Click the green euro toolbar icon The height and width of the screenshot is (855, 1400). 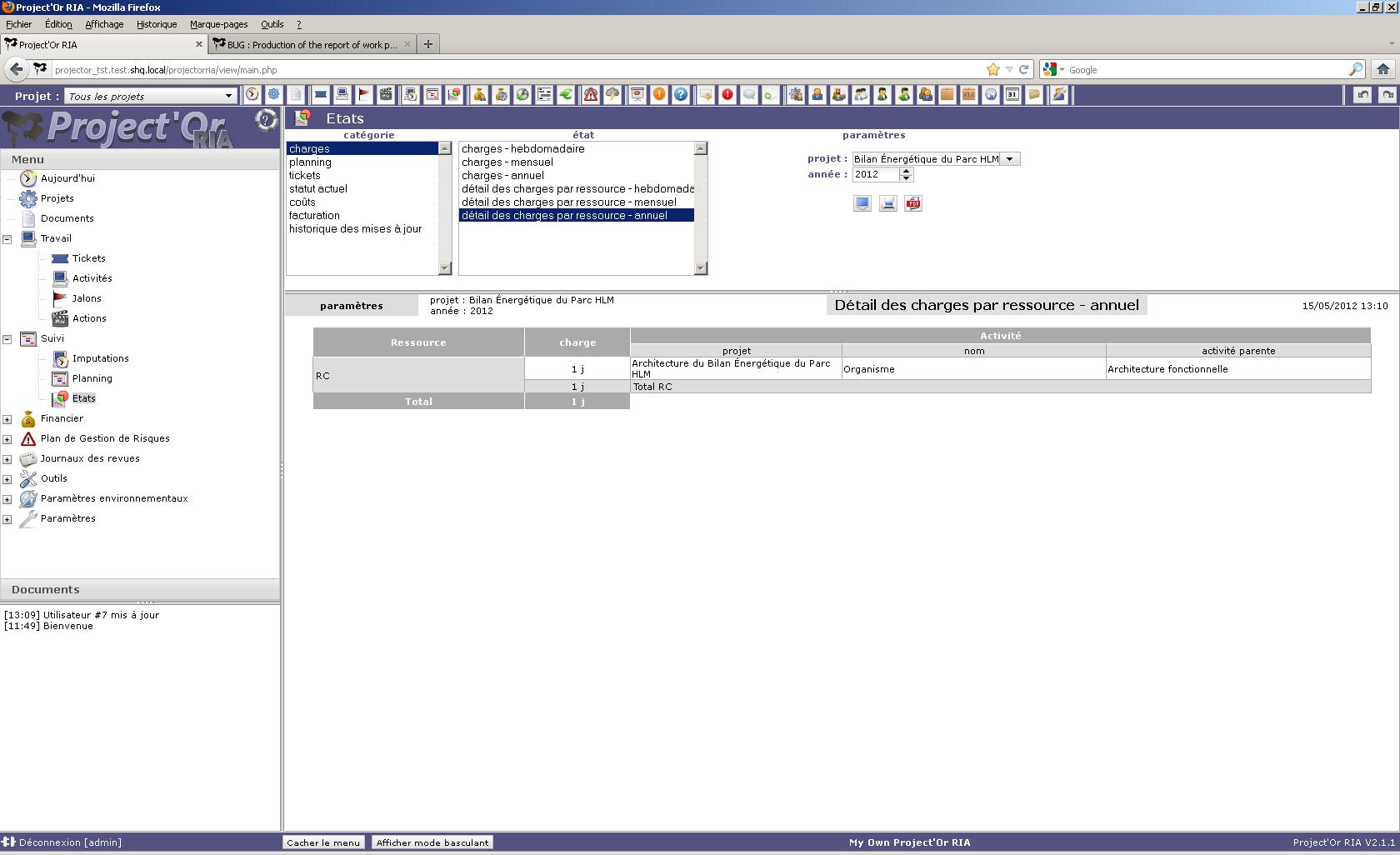(x=566, y=95)
